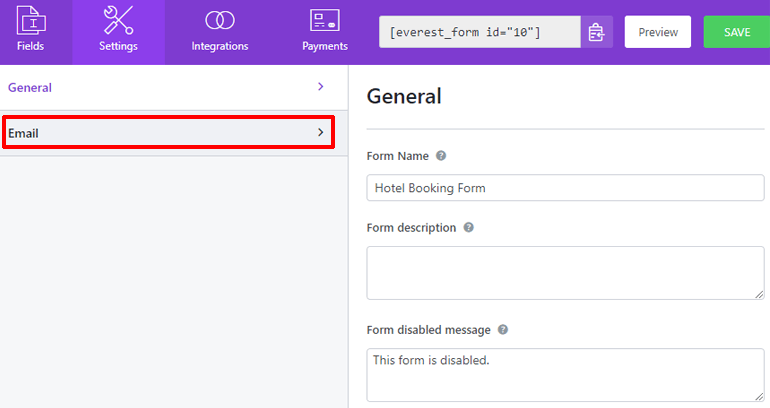Preview the form
The image size is (770, 408).
(658, 32)
